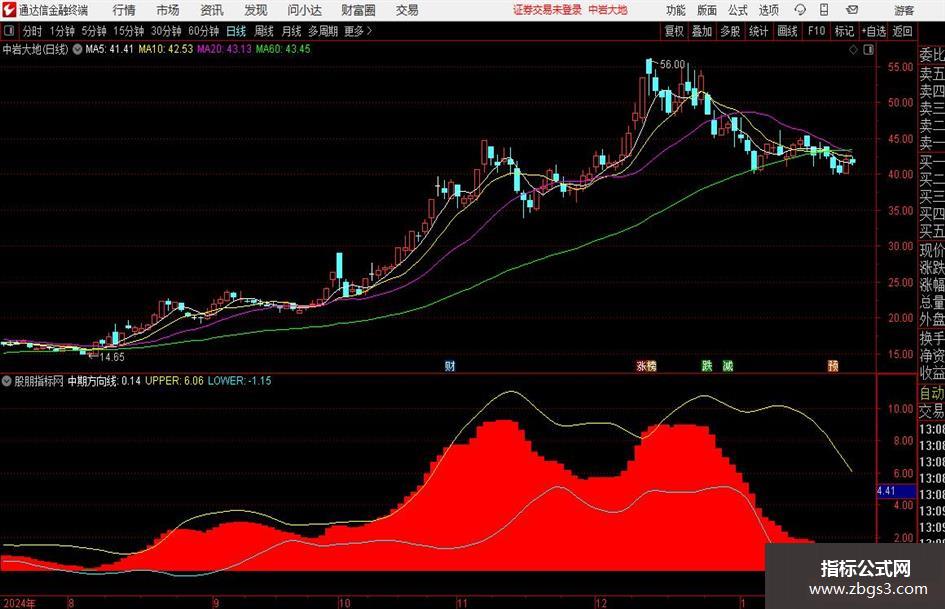Click the 预 marker on chart

coord(833,366)
